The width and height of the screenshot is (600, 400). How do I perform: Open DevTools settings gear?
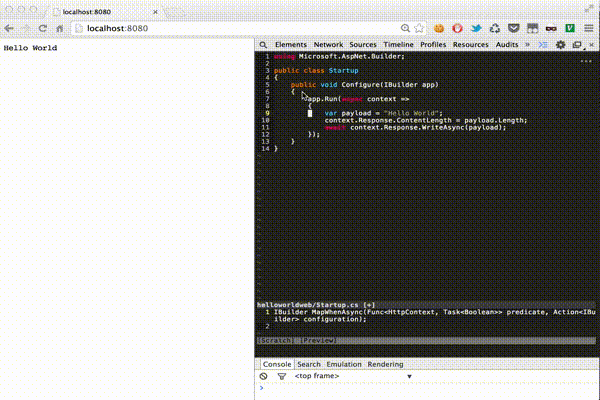click(x=561, y=45)
